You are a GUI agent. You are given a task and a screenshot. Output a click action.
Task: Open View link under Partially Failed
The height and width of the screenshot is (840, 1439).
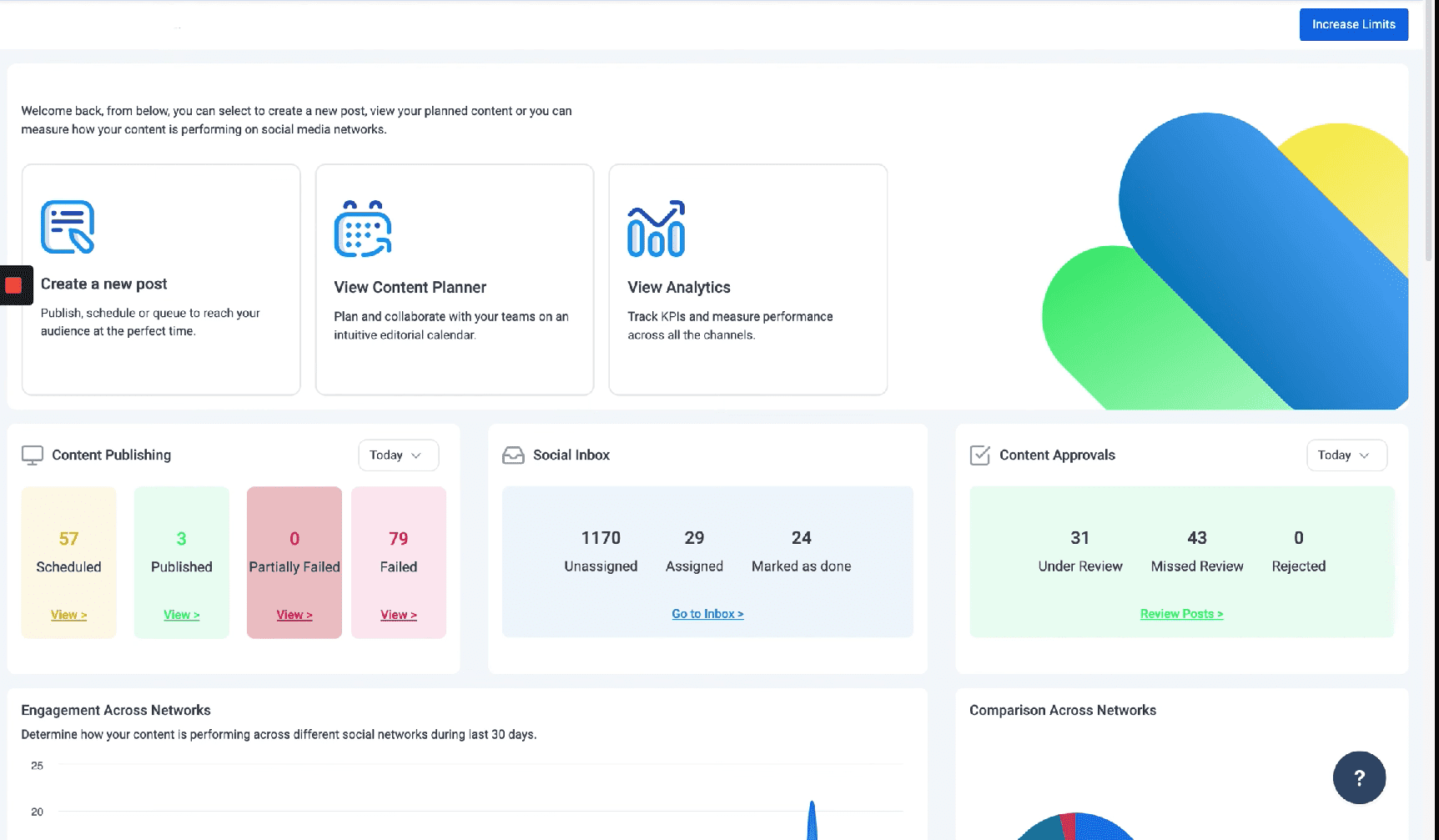[294, 615]
